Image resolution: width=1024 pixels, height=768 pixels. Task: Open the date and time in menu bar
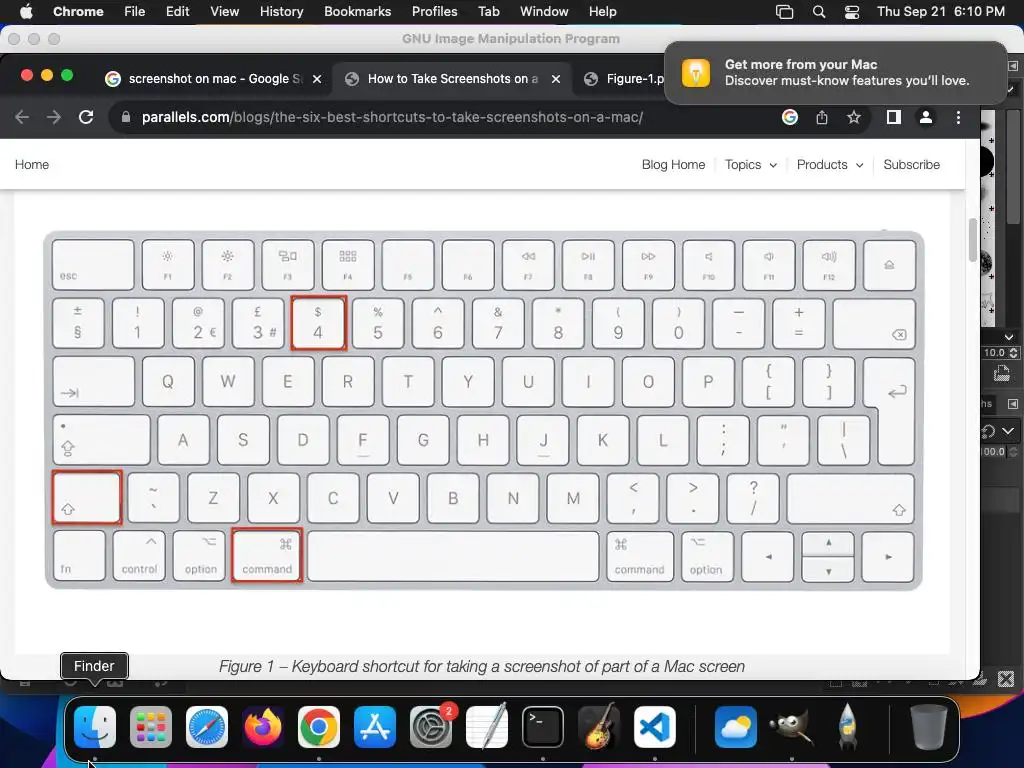coord(940,11)
